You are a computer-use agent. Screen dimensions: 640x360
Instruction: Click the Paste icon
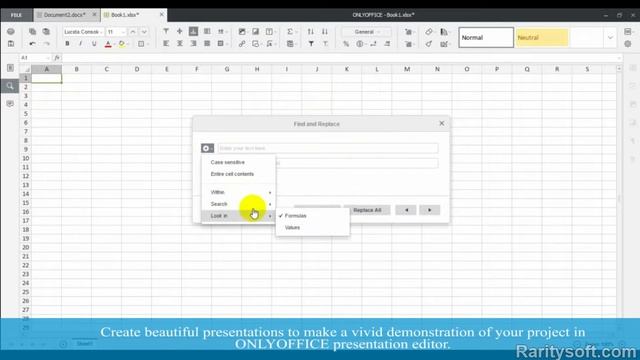(46, 31)
